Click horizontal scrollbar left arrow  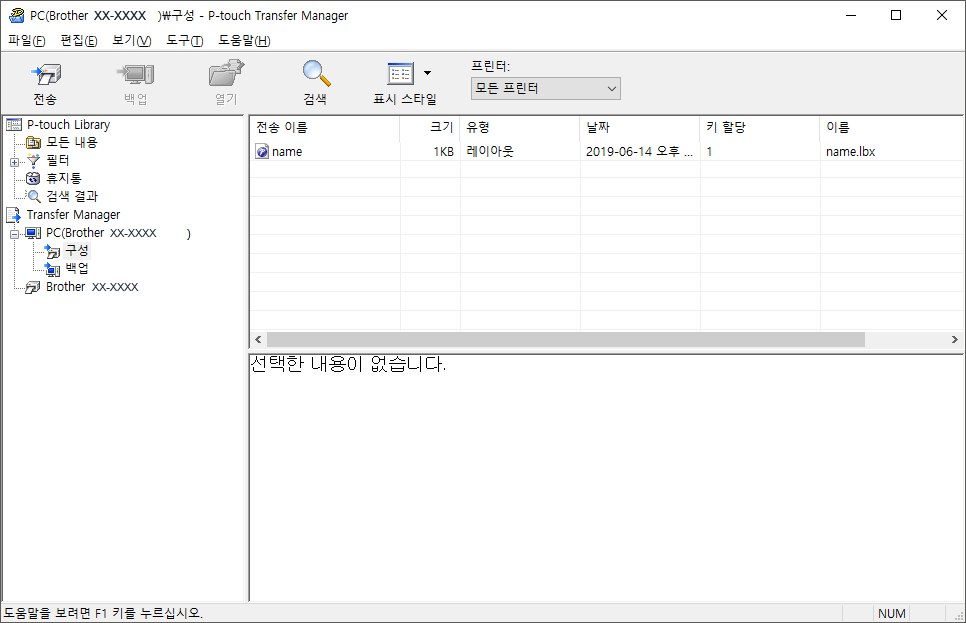click(x=258, y=340)
